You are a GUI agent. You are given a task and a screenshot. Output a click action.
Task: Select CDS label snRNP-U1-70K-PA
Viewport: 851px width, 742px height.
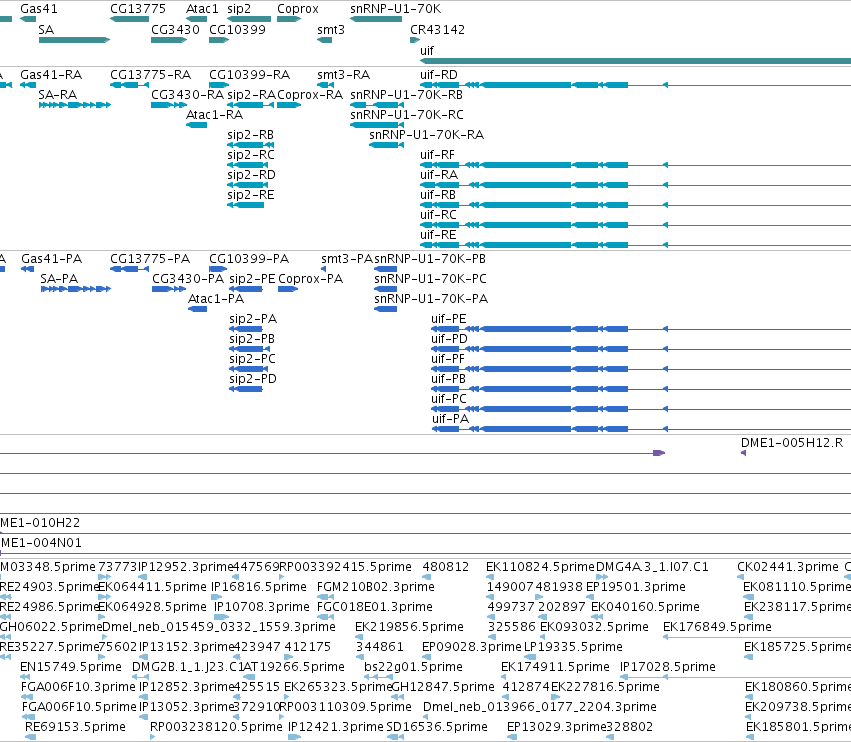pyautogui.click(x=431, y=299)
